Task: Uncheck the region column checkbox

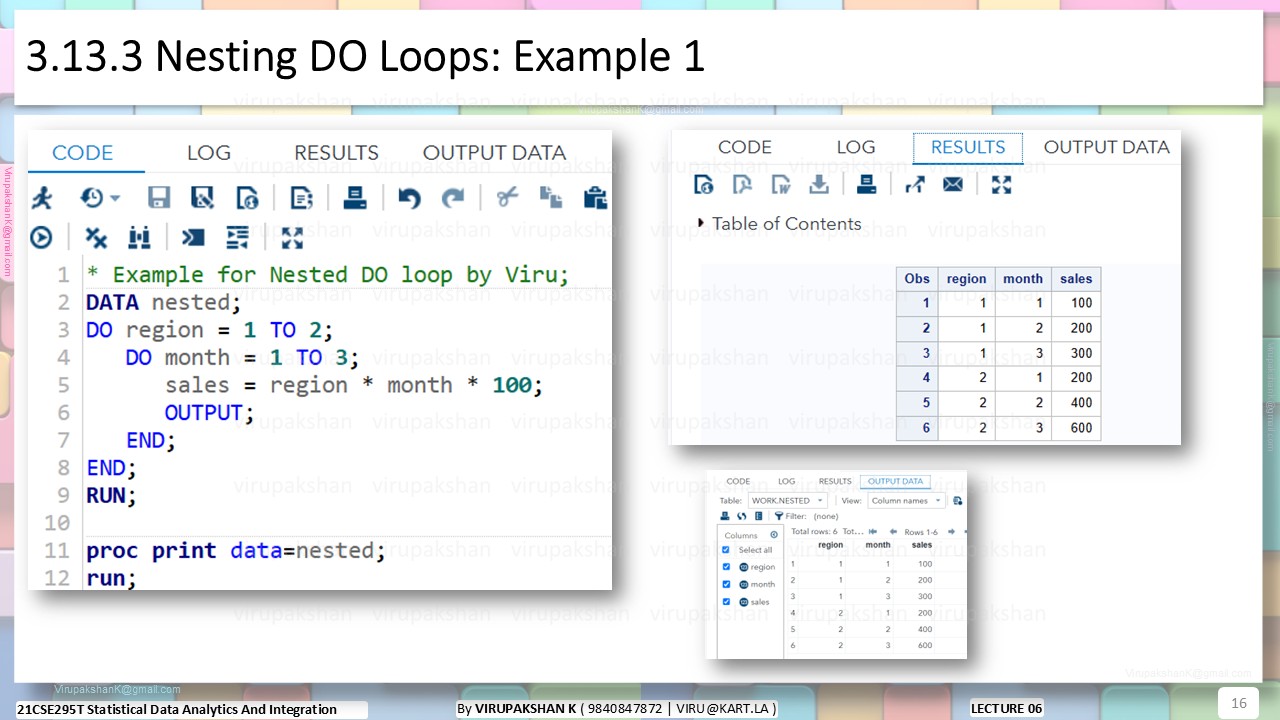Action: click(x=726, y=567)
